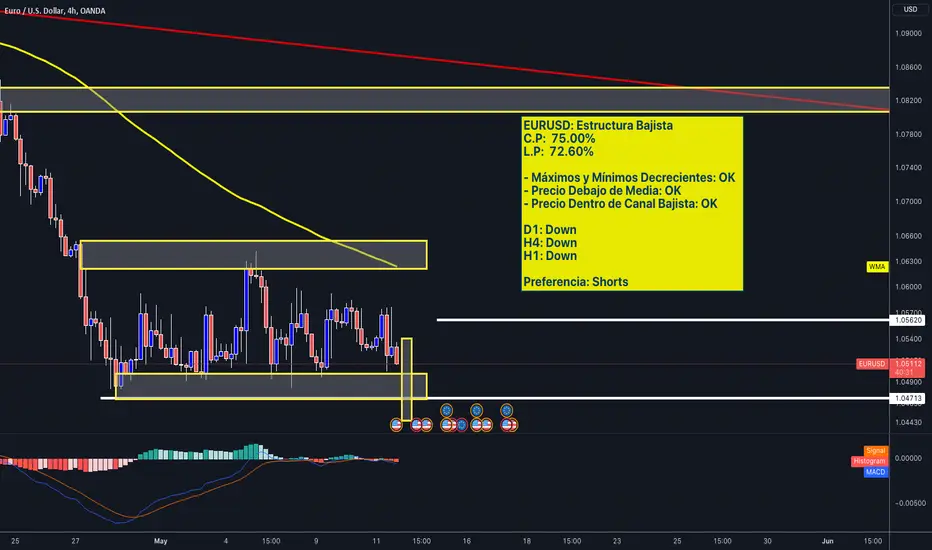The image size is (932, 550).
Task: Open the leftmost US flag economic event icon
Action: [396, 425]
